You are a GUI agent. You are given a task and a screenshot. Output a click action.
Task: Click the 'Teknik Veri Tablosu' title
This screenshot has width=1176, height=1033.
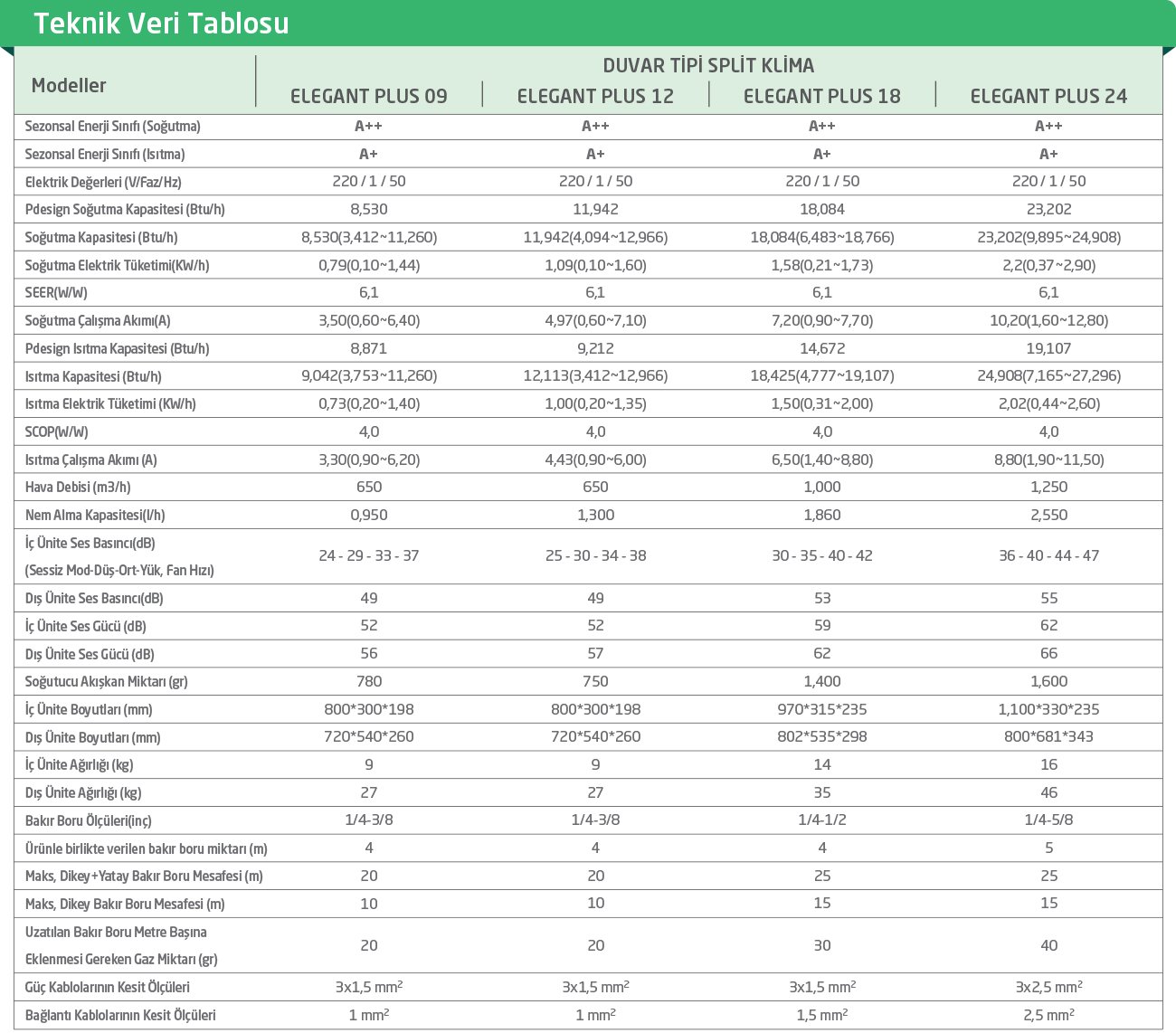[161, 23]
